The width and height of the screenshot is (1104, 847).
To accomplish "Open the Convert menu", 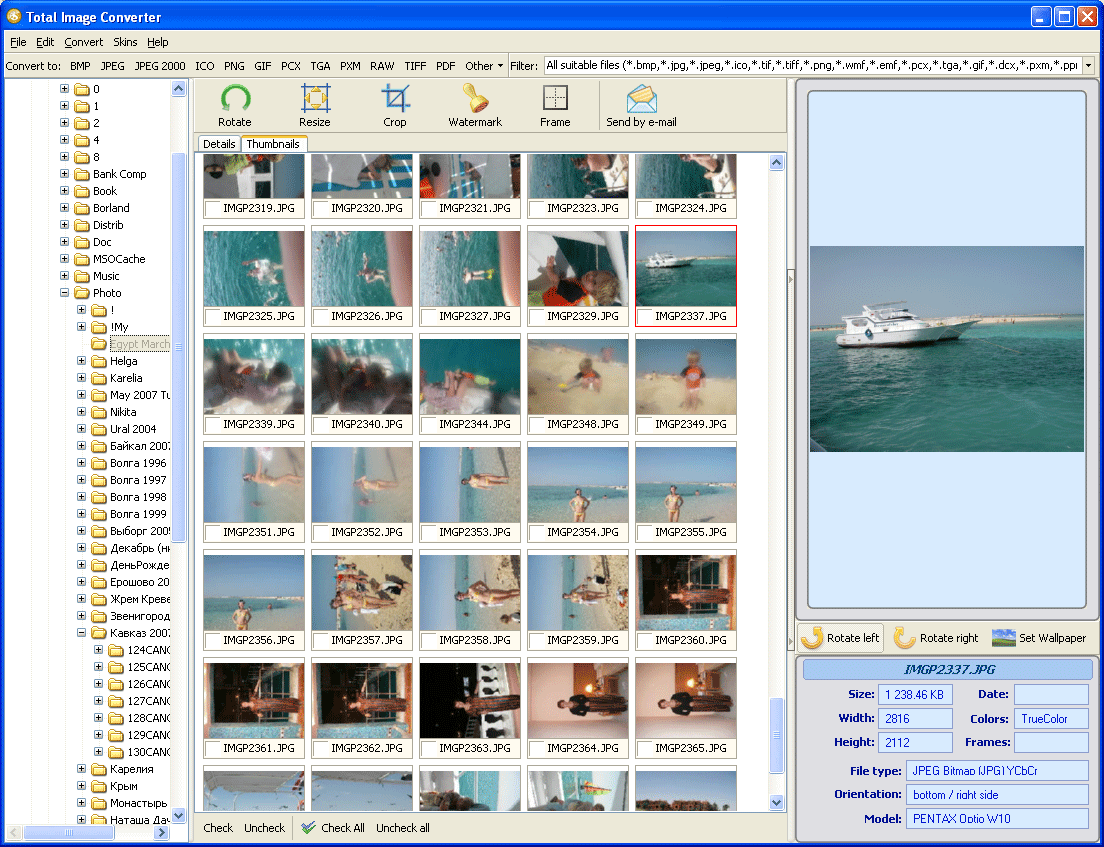I will point(84,42).
